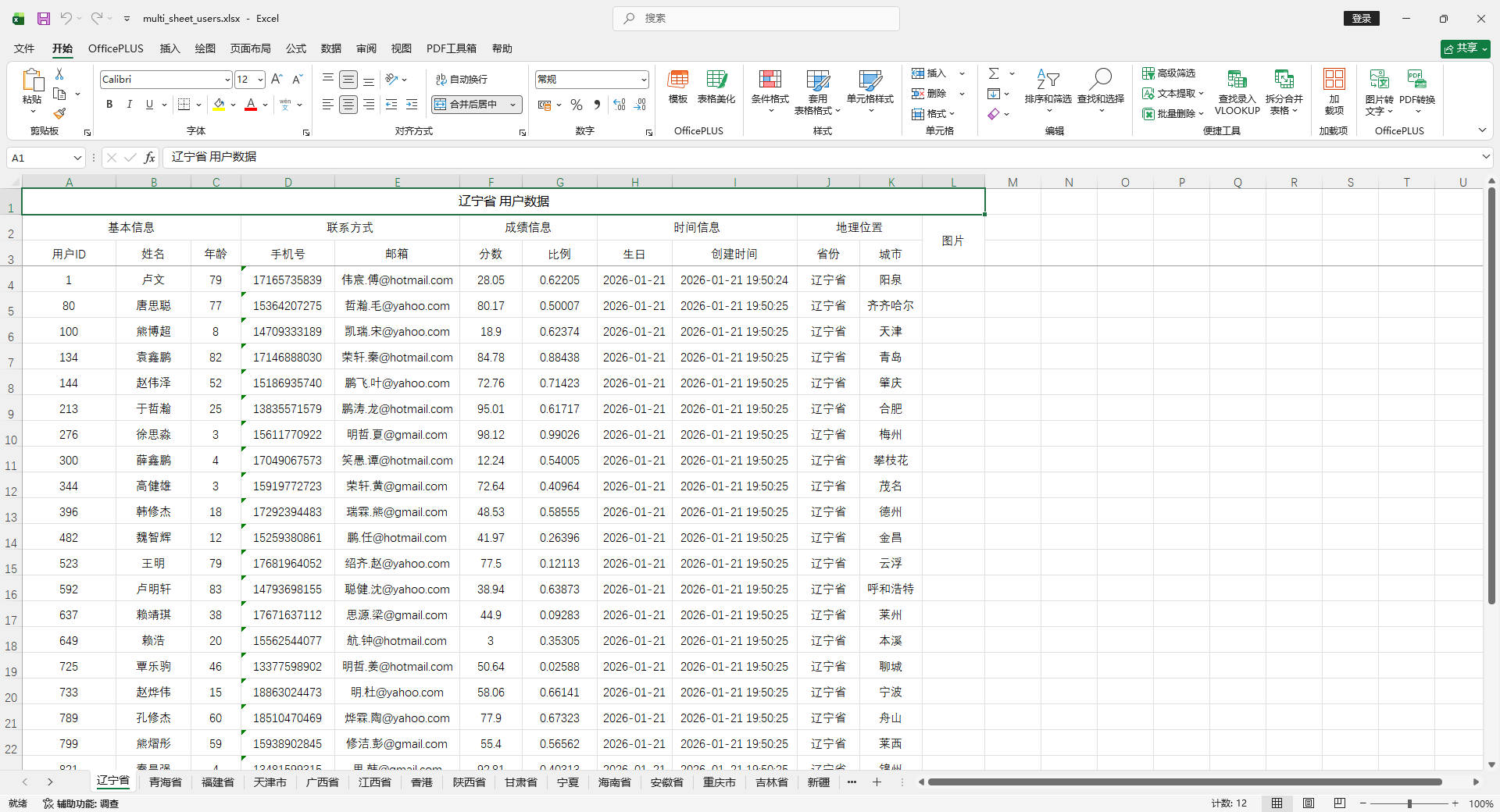Click the VLOOKUP lookup entry icon
1500x812 pixels.
point(1237,80)
